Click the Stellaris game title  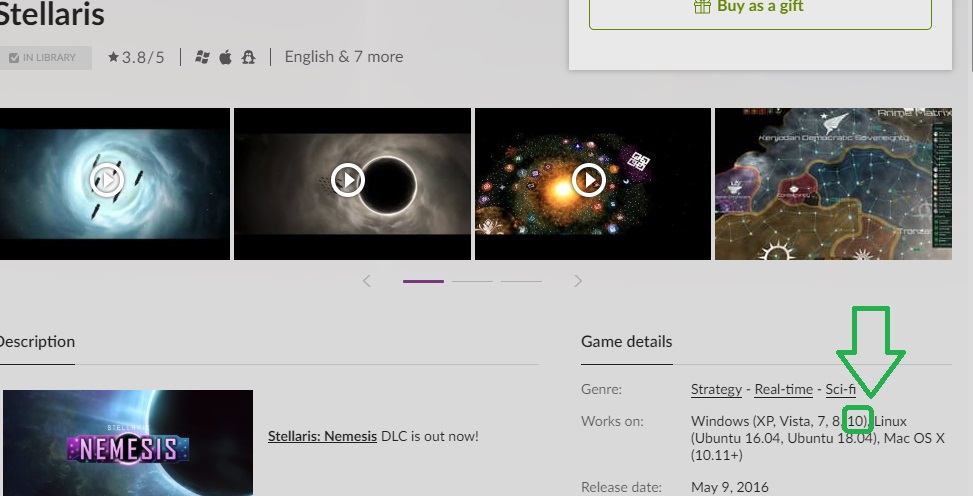[51, 14]
